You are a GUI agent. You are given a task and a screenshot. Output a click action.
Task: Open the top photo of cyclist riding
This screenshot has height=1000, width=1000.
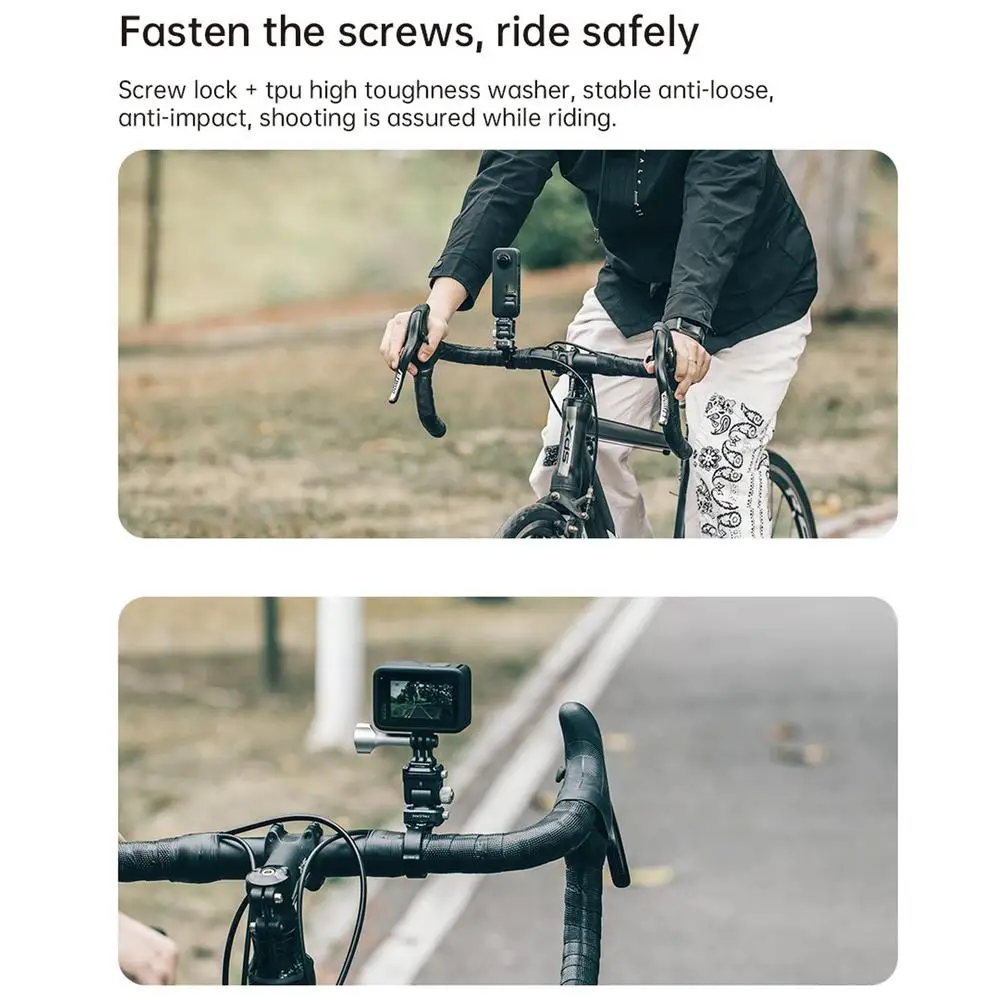pos(508,344)
